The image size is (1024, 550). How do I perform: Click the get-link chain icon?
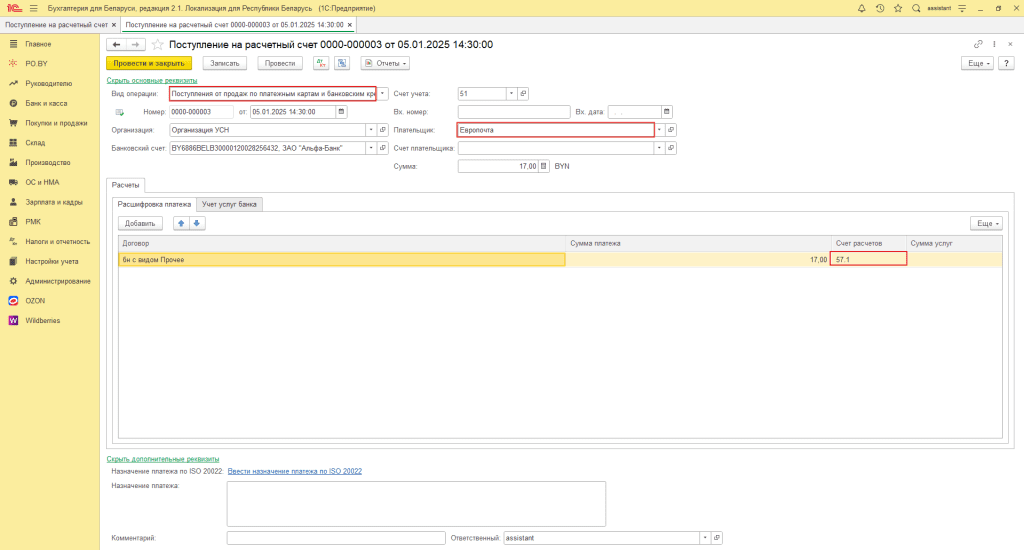(978, 45)
